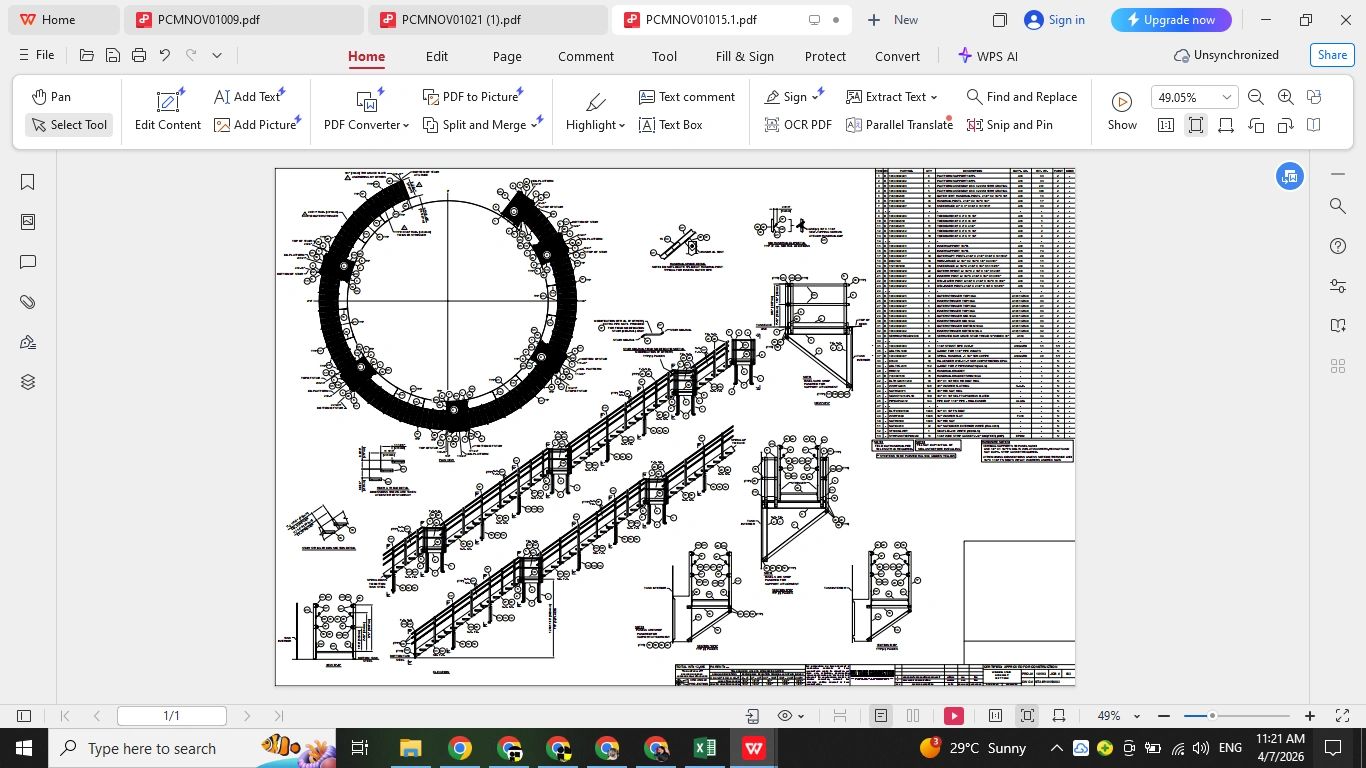The image size is (1366, 768).
Task: Click the Upgrade now button
Action: coord(1171,20)
